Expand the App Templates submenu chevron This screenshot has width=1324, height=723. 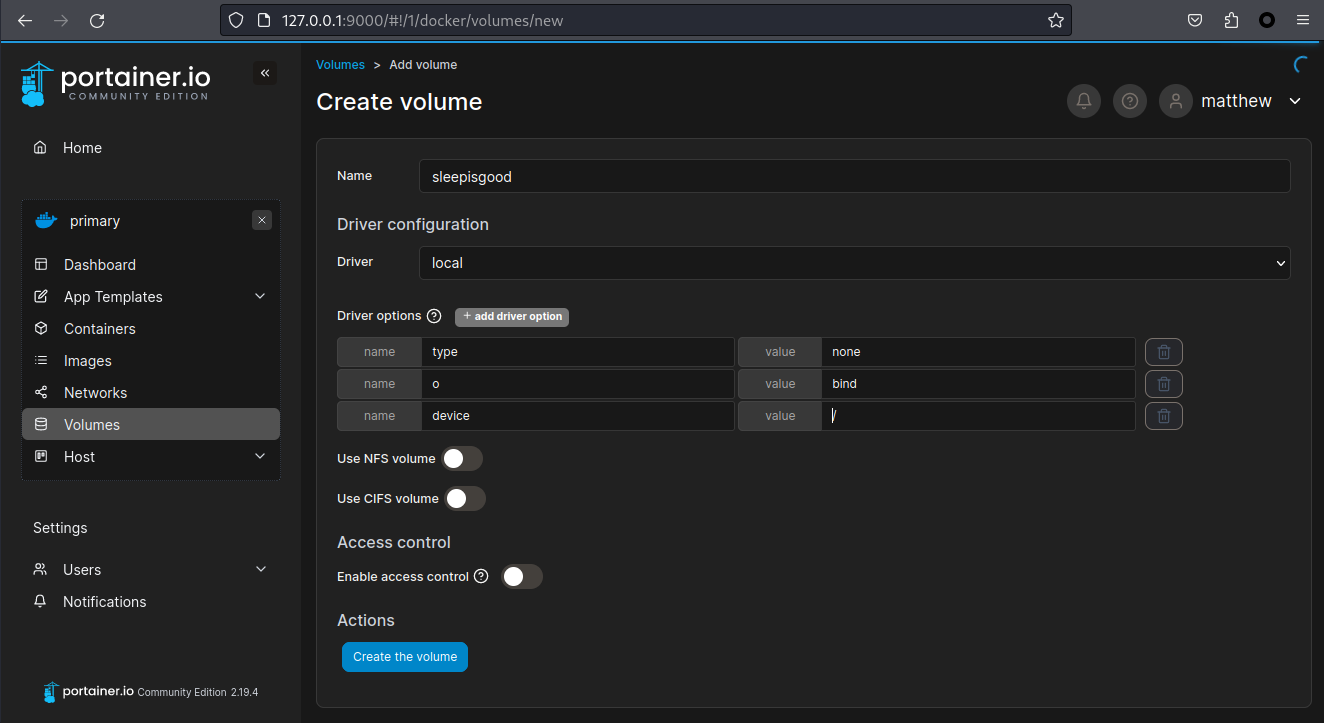coord(260,296)
